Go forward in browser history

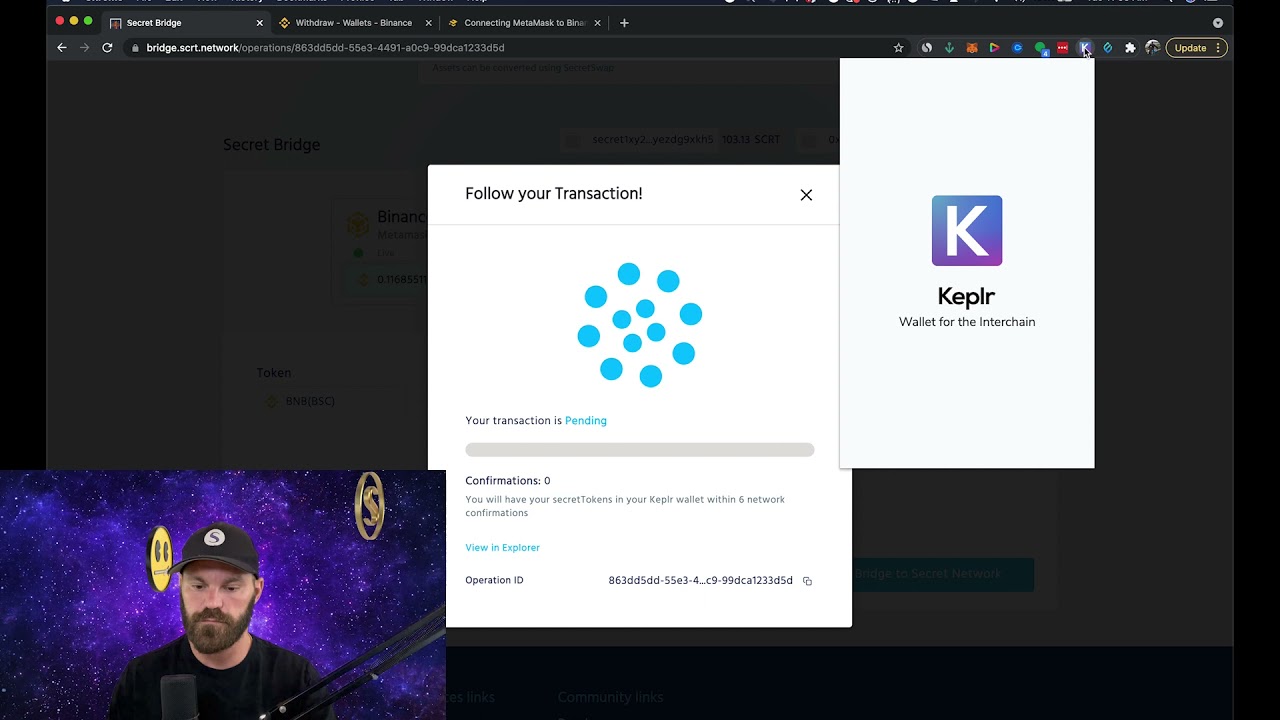pyautogui.click(x=84, y=48)
